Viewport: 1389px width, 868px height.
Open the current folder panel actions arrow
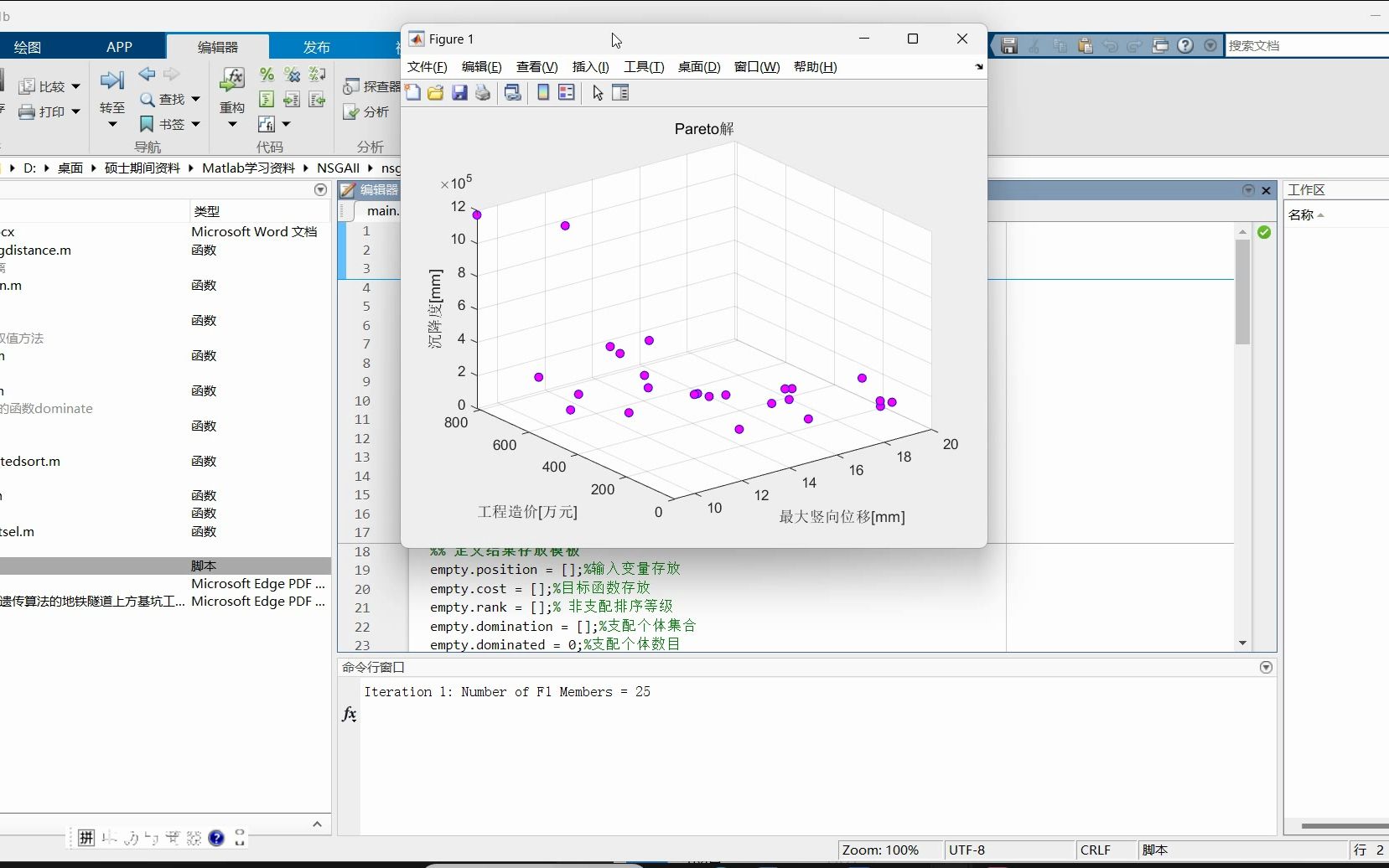click(320, 190)
